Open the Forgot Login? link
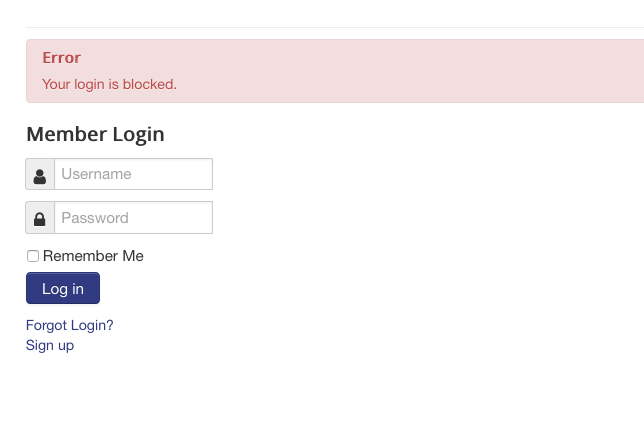 click(x=69, y=325)
